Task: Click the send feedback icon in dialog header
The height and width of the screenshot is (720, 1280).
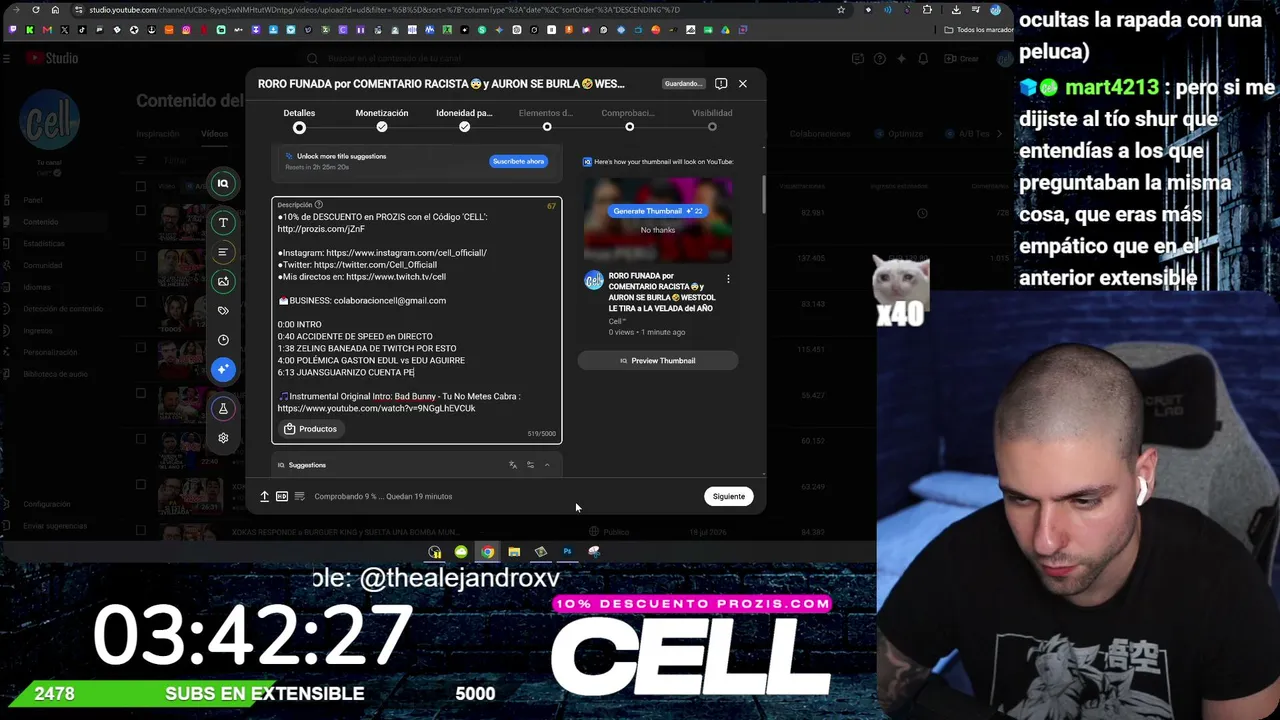Action: click(721, 84)
